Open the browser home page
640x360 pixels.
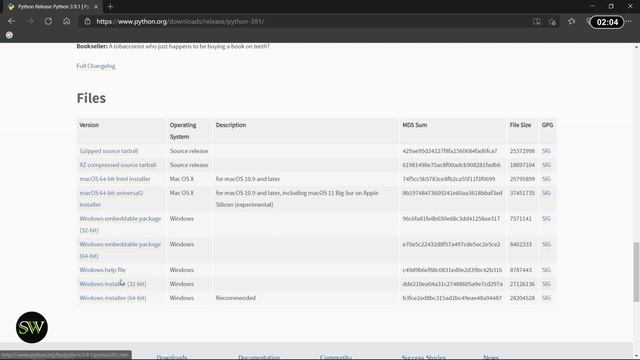tap(67, 21)
